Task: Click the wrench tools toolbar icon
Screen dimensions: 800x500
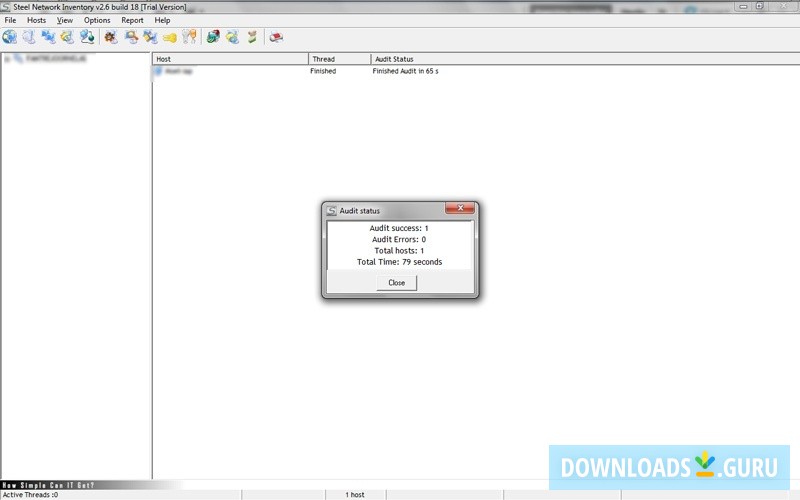Action: (x=189, y=37)
